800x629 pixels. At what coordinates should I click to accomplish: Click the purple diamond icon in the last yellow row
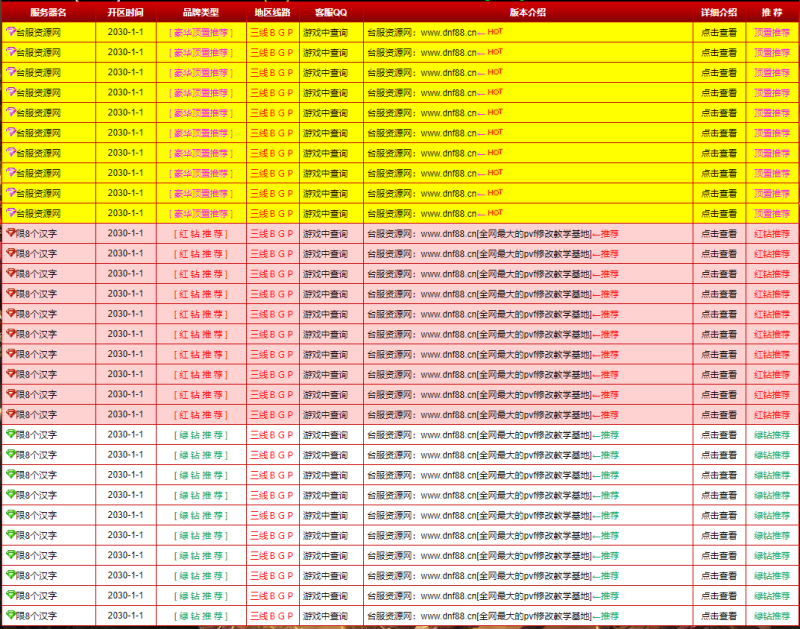pos(11,213)
